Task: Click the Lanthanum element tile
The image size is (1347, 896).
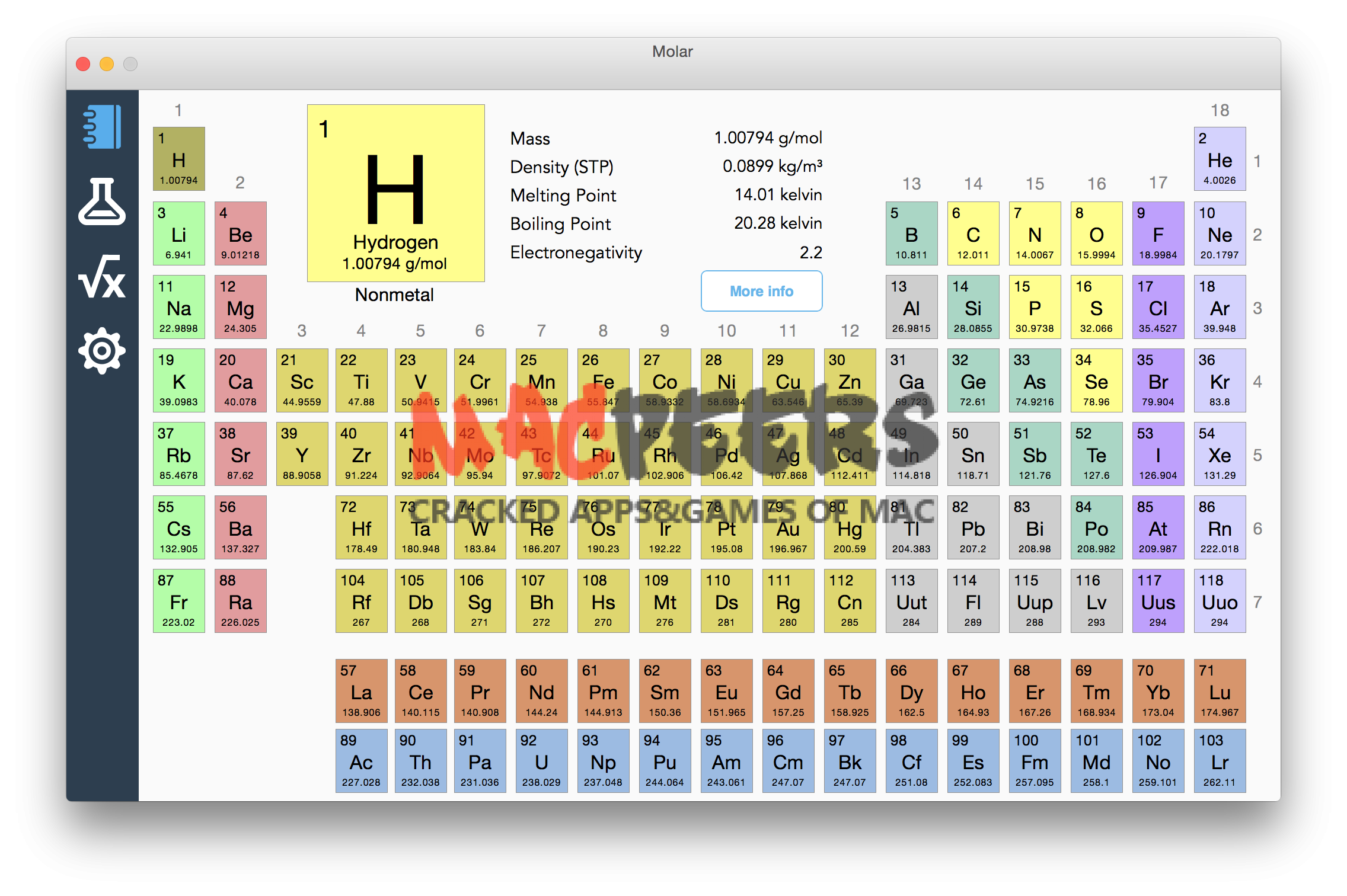Action: coord(361,691)
